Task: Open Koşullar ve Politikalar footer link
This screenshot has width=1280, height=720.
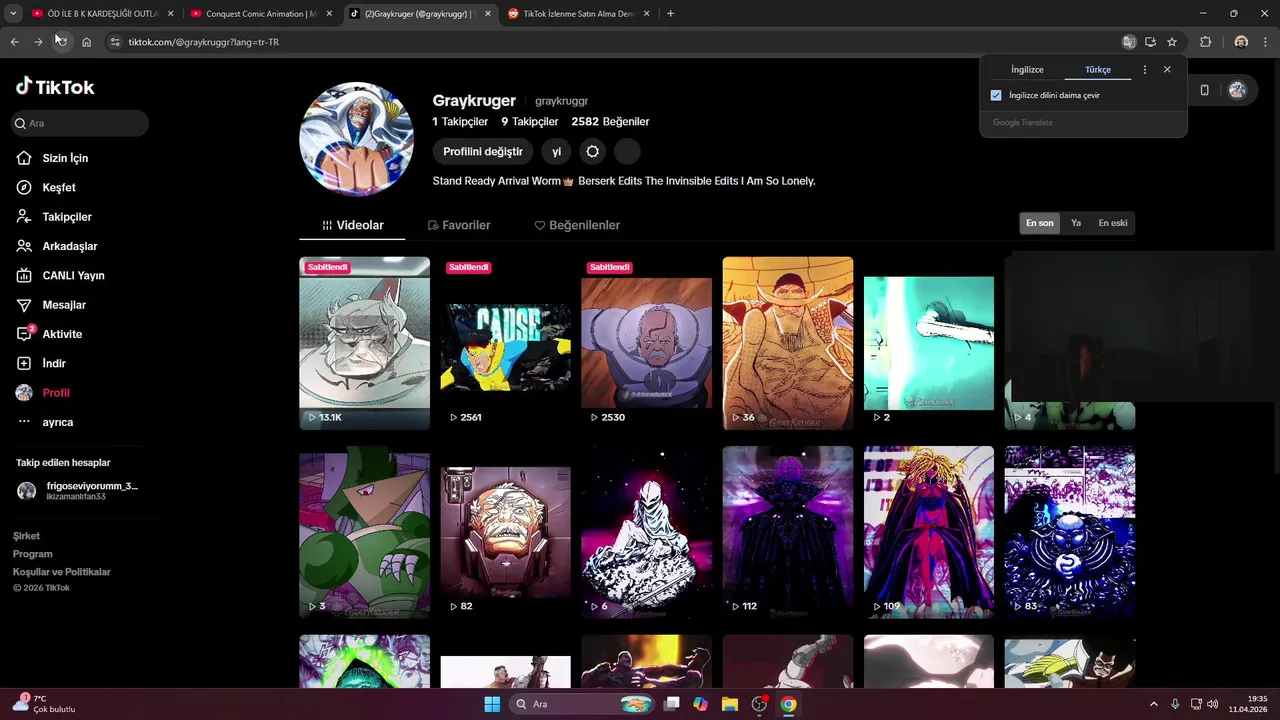Action: pyautogui.click(x=62, y=572)
